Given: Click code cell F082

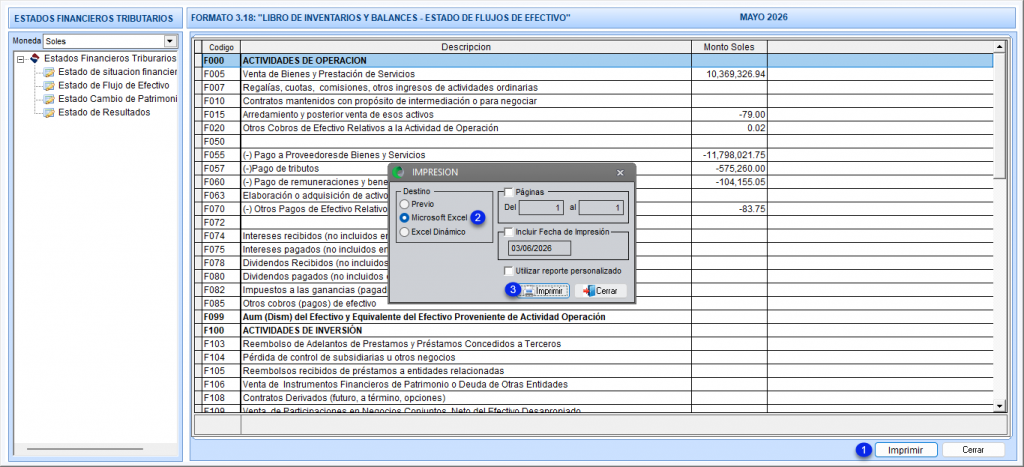Looking at the screenshot, I should 221,290.
